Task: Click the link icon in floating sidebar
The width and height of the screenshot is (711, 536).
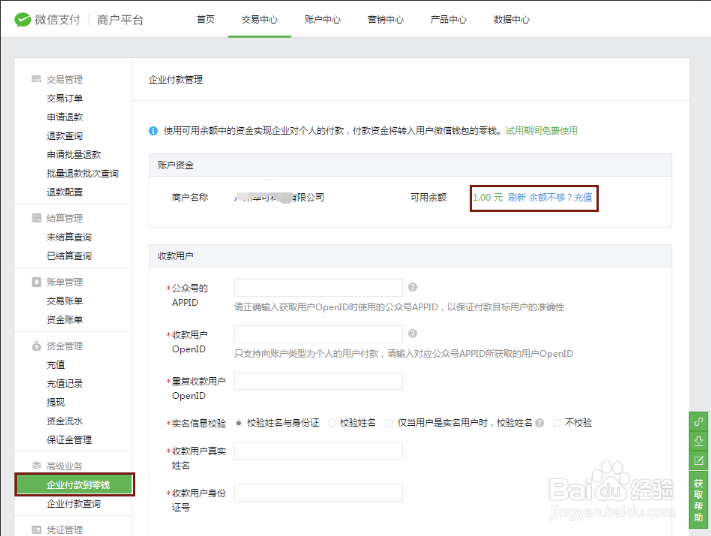Action: click(699, 422)
